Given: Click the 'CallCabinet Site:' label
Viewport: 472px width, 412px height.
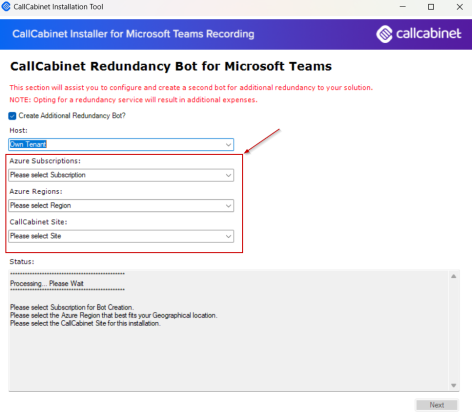Looking at the screenshot, I should pos(38,222).
